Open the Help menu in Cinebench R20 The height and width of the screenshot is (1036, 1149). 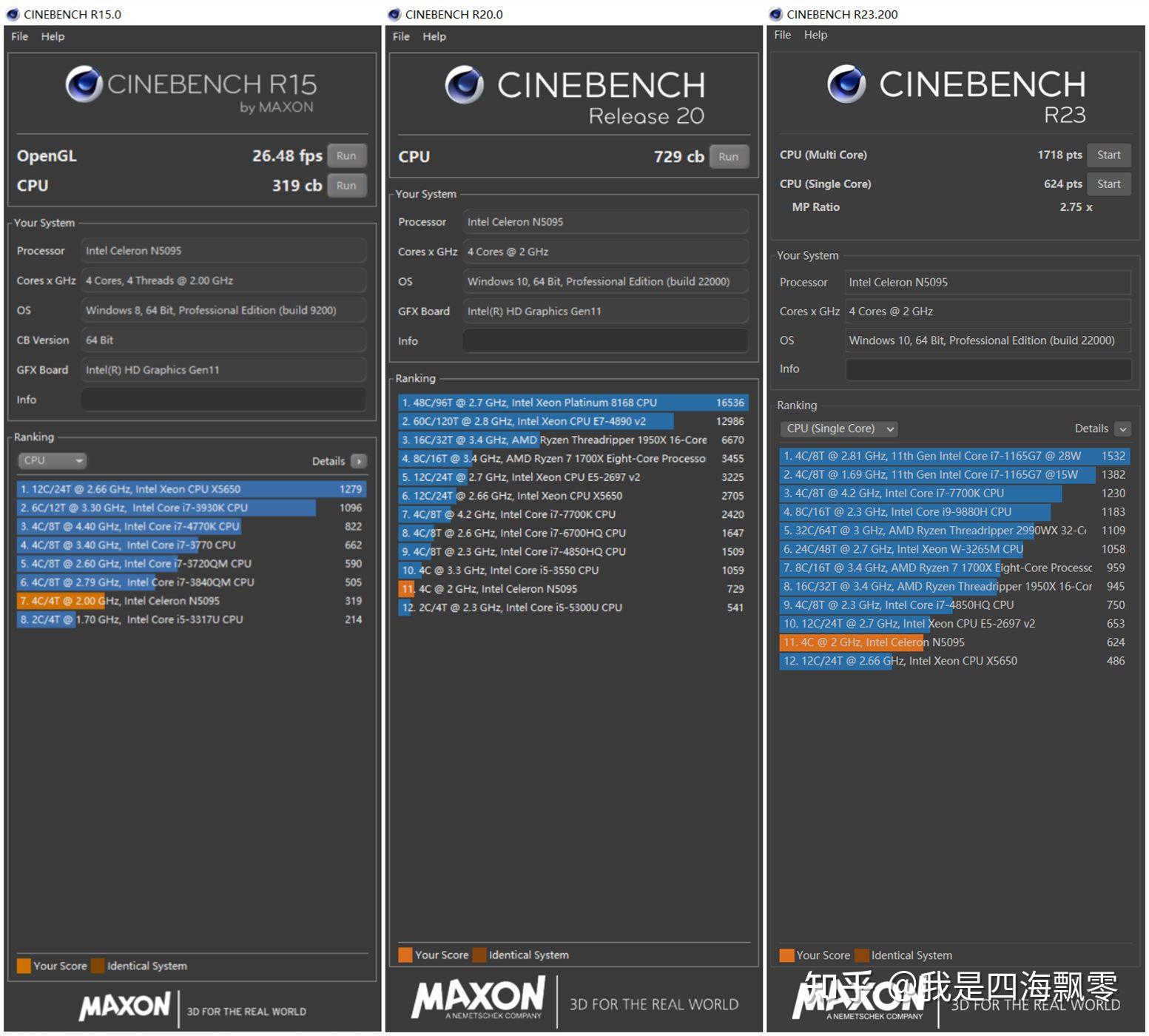(x=434, y=36)
